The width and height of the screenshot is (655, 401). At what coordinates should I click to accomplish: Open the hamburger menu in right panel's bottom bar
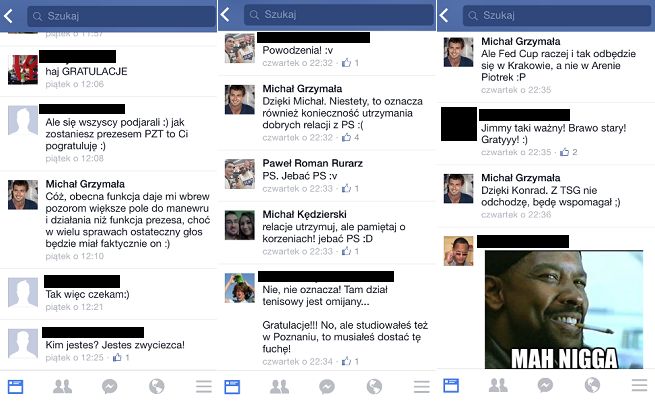coord(639,385)
